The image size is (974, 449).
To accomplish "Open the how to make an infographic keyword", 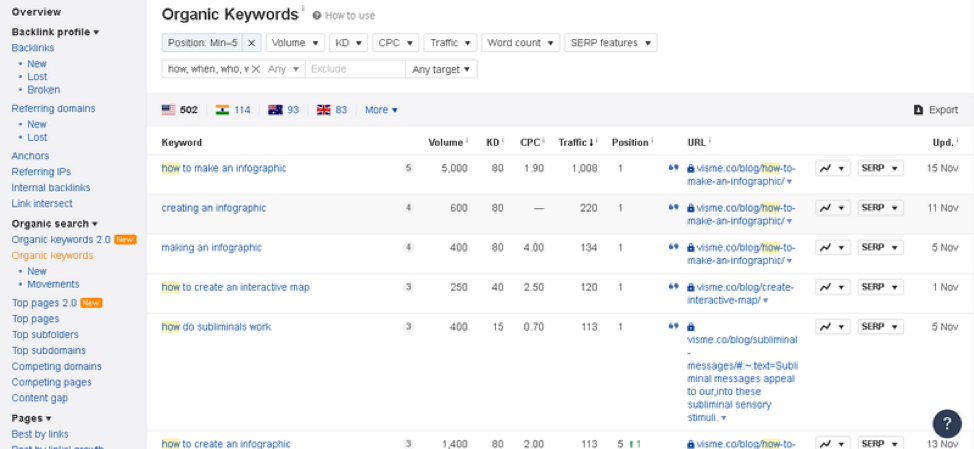I will [x=224, y=168].
